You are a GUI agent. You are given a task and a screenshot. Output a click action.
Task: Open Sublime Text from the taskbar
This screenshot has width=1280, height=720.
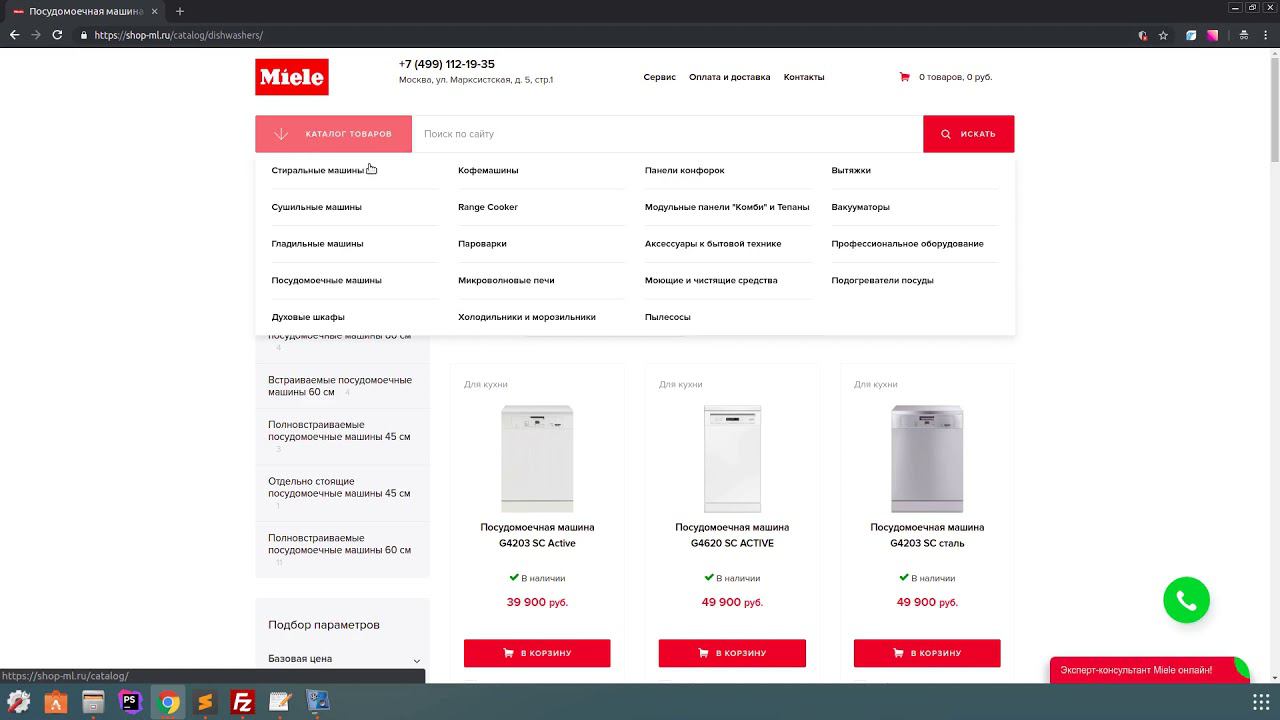pos(205,702)
